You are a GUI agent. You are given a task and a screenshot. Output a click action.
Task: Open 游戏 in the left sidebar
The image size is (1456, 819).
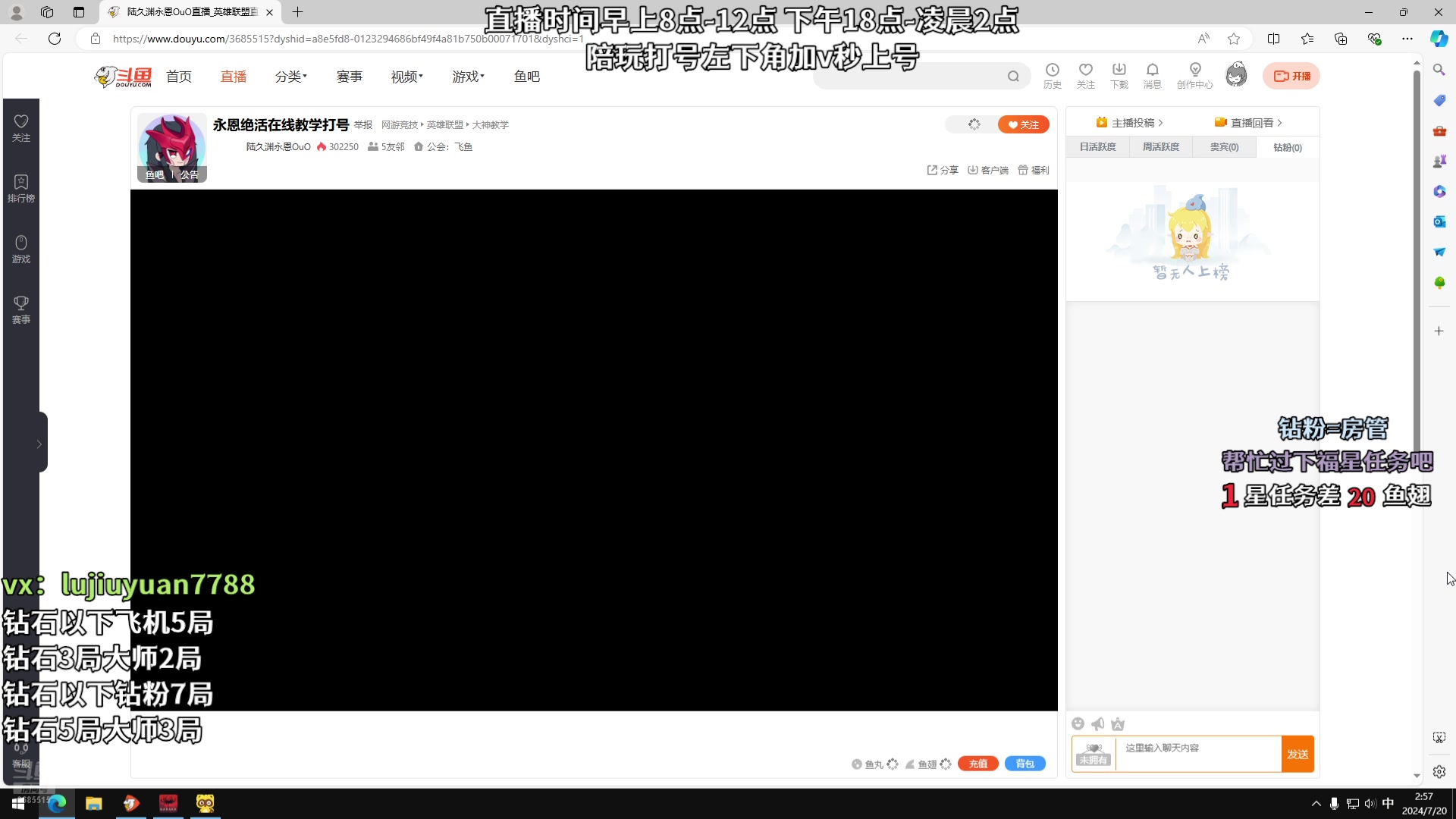click(x=21, y=249)
